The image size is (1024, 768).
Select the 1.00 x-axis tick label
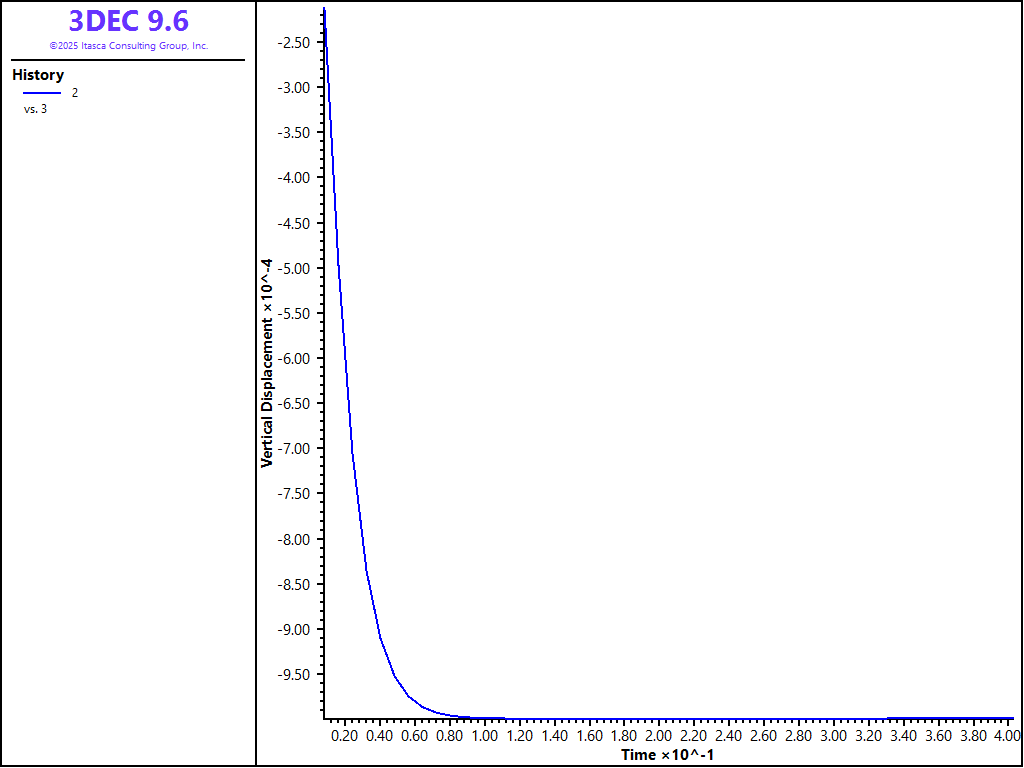tap(484, 736)
